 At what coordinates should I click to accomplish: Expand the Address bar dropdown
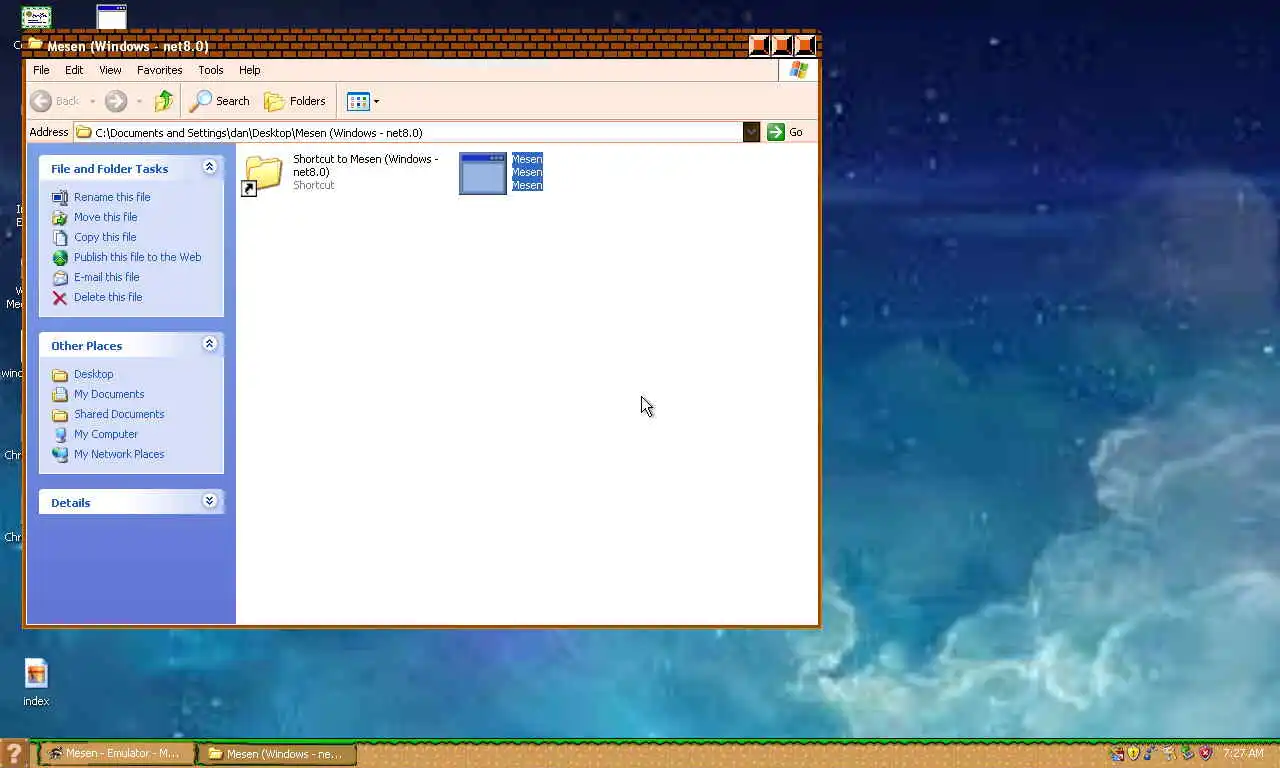(751, 132)
